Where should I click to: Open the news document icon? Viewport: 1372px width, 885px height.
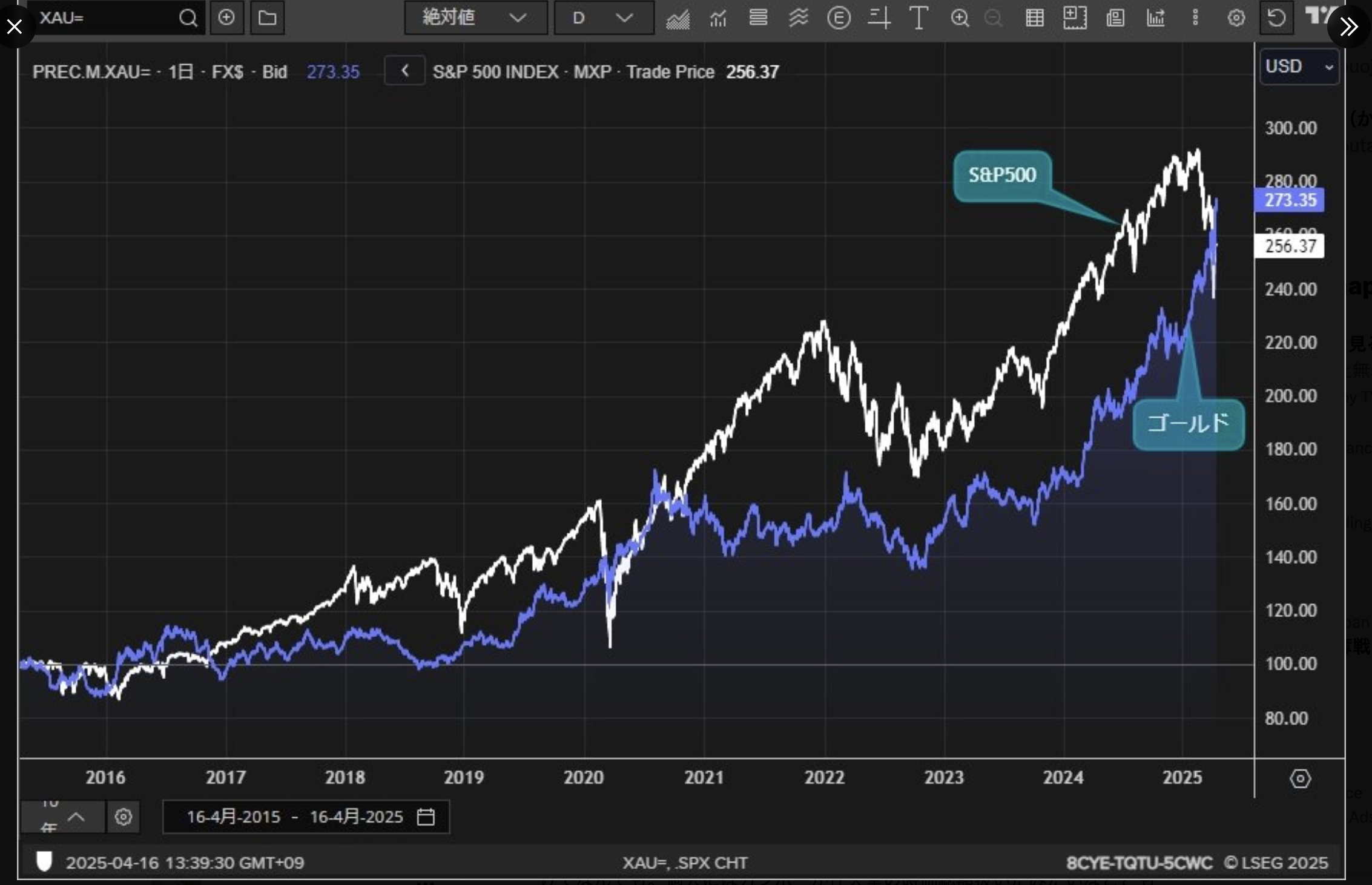tap(1115, 18)
